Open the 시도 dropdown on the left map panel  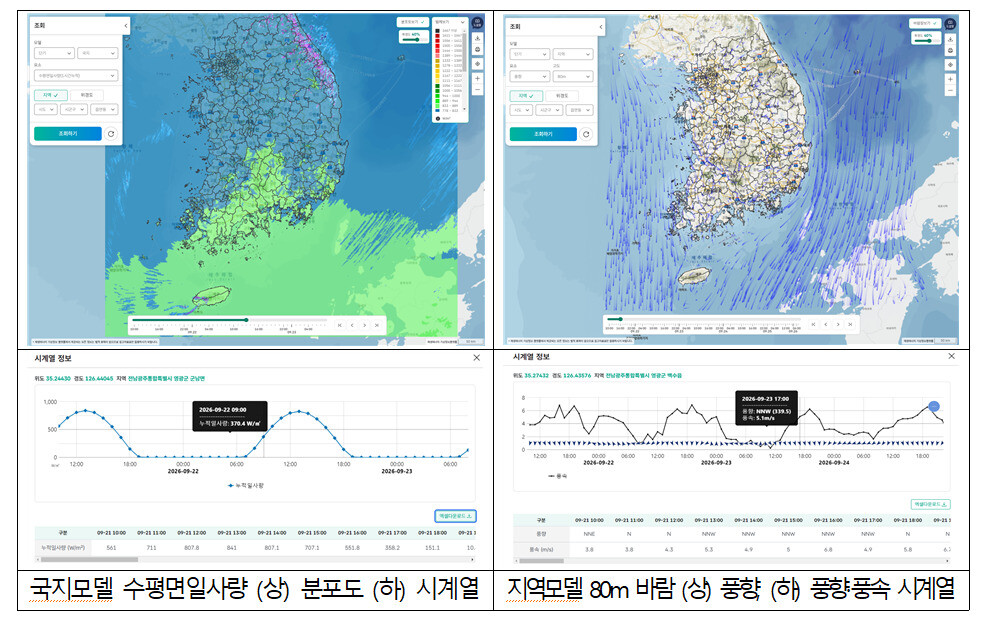46,110
